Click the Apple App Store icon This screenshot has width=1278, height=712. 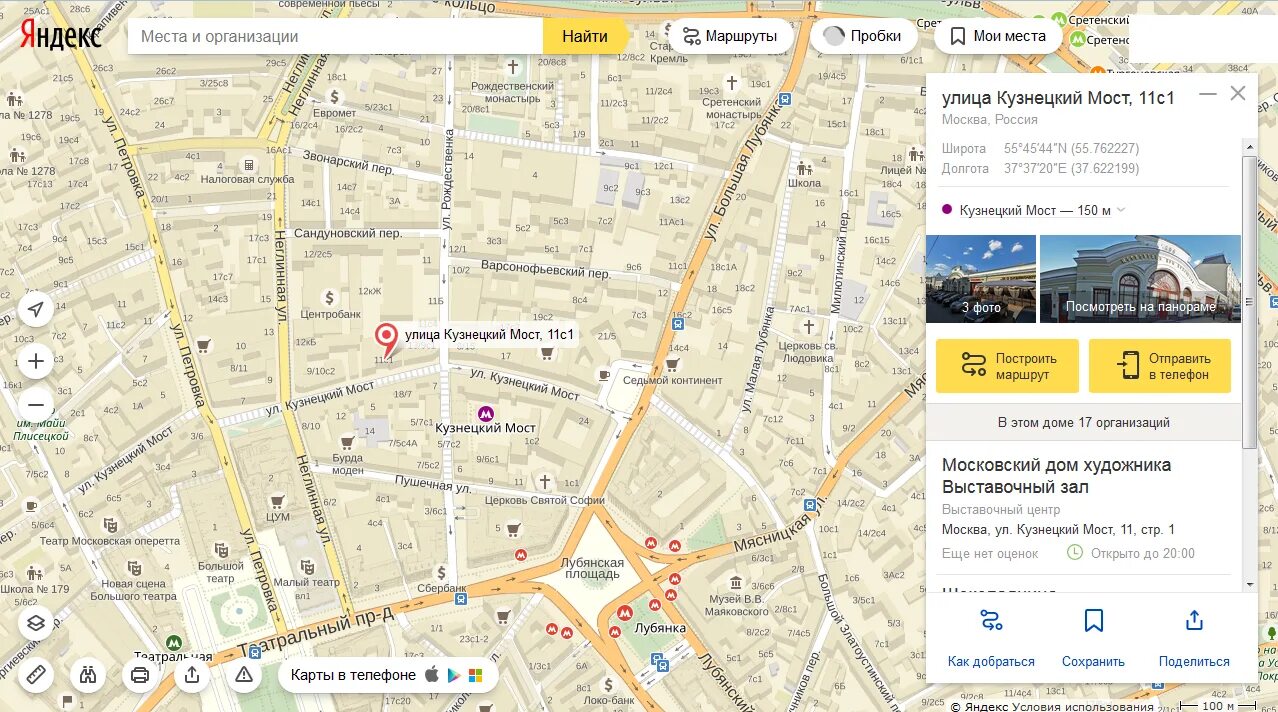coord(432,675)
